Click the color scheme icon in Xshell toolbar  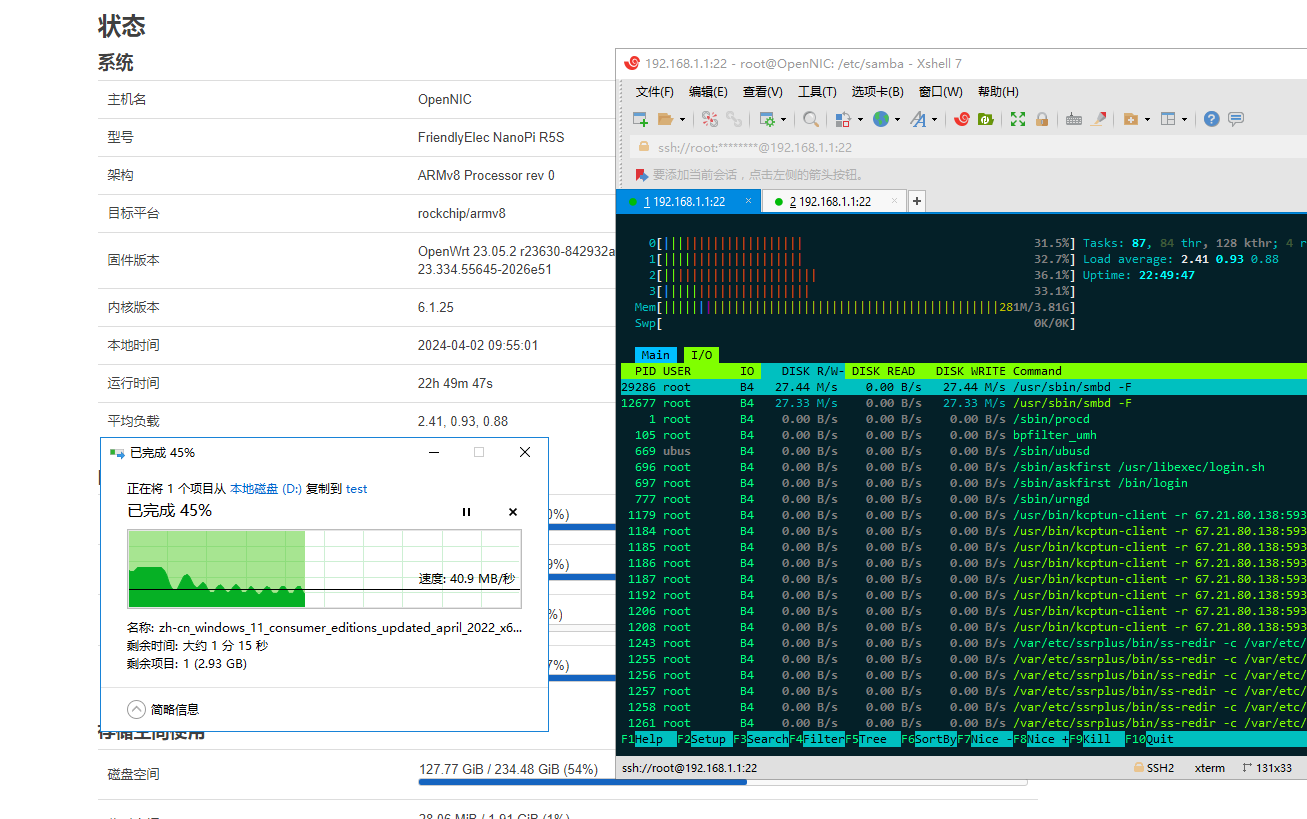point(842,119)
